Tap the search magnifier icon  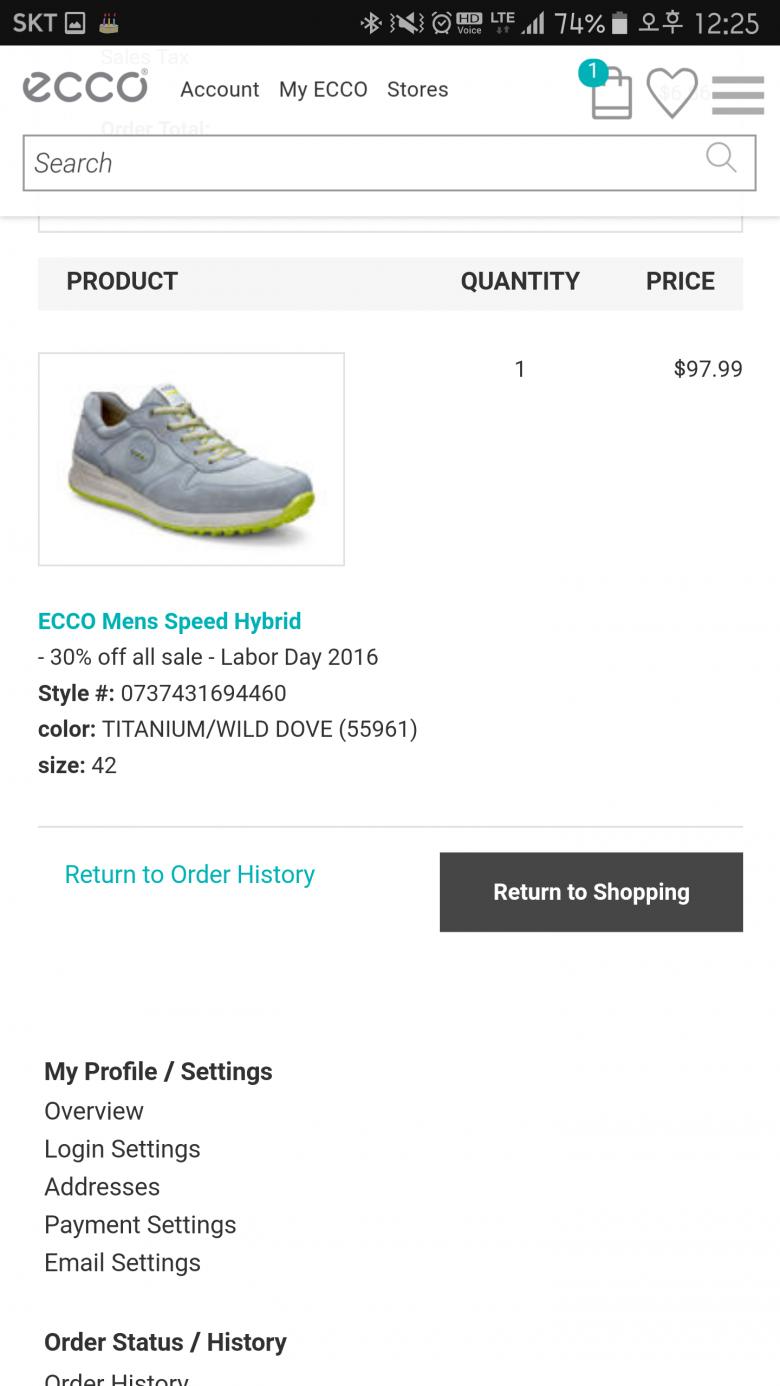pos(720,157)
